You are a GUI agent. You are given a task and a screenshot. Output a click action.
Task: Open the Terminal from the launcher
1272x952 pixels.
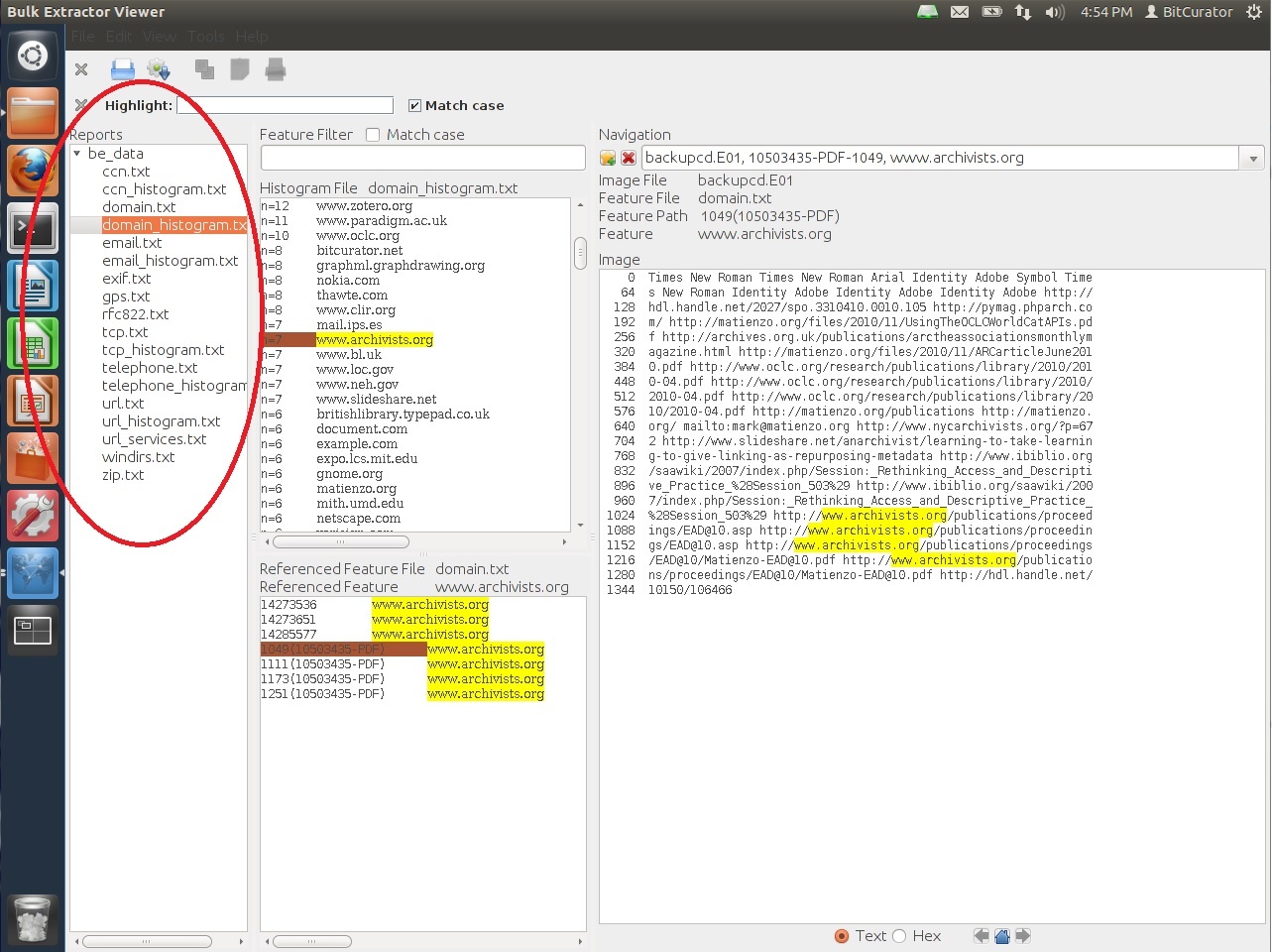pyautogui.click(x=33, y=229)
